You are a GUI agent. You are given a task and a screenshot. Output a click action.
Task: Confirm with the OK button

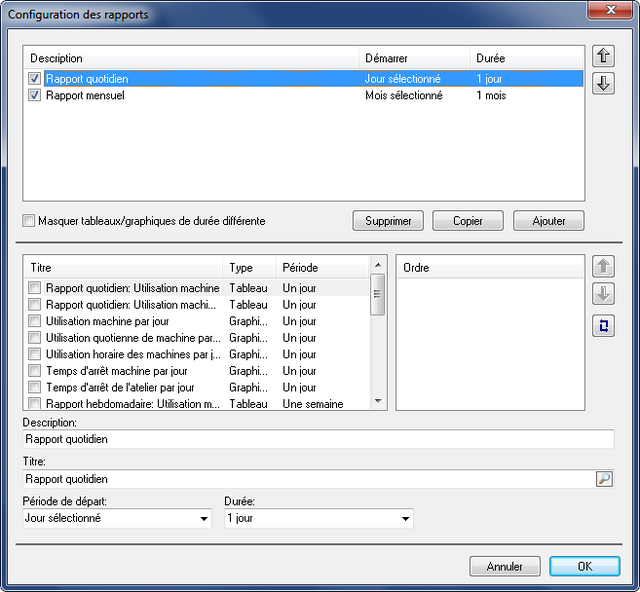pos(584,566)
